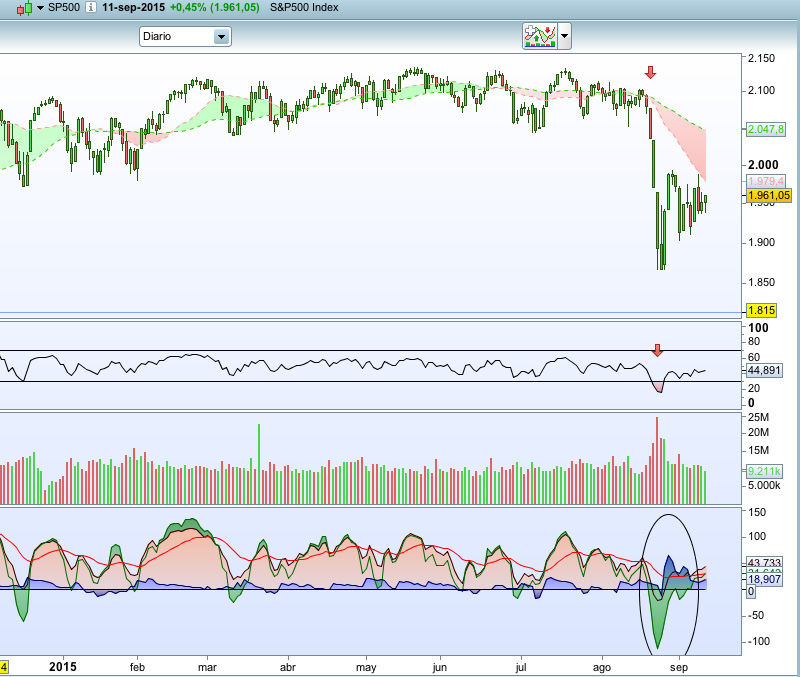800x677 pixels.
Task: Click the yellow 1.961,05 current price label
Action: [769, 195]
